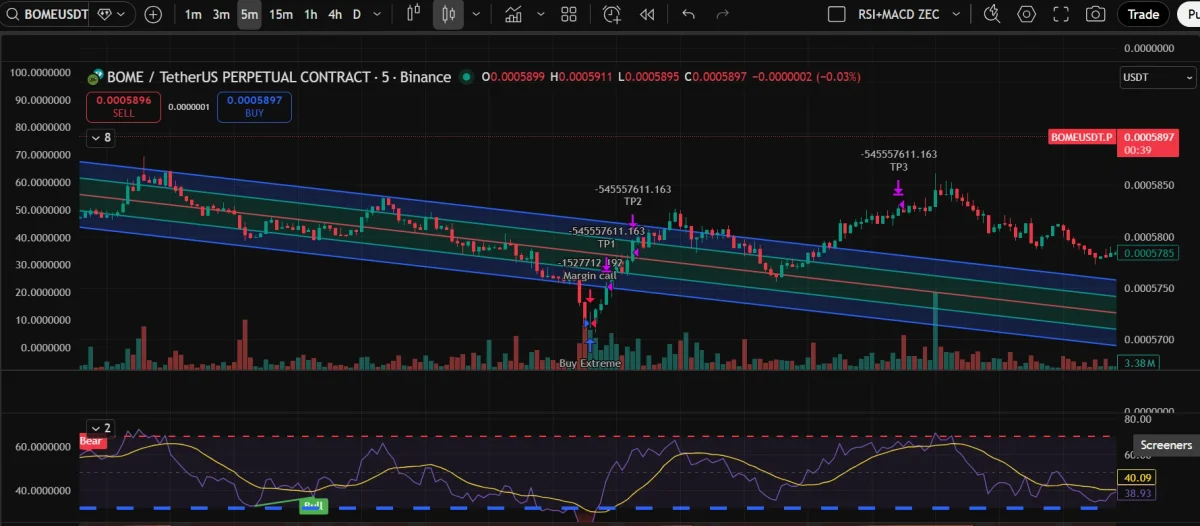Start bar Replay with rewind icon

[x=647, y=15]
